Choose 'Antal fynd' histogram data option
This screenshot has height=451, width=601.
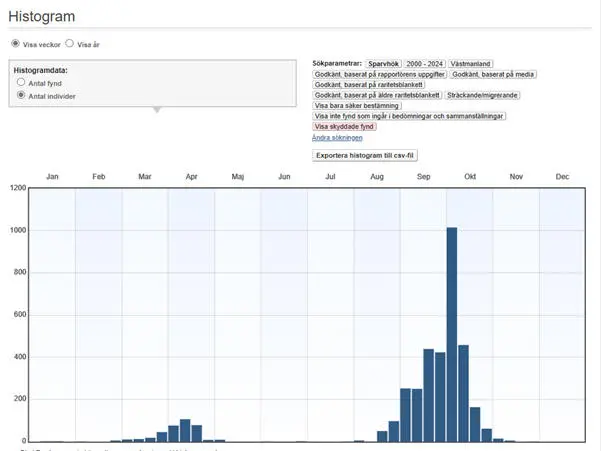[x=21, y=84]
